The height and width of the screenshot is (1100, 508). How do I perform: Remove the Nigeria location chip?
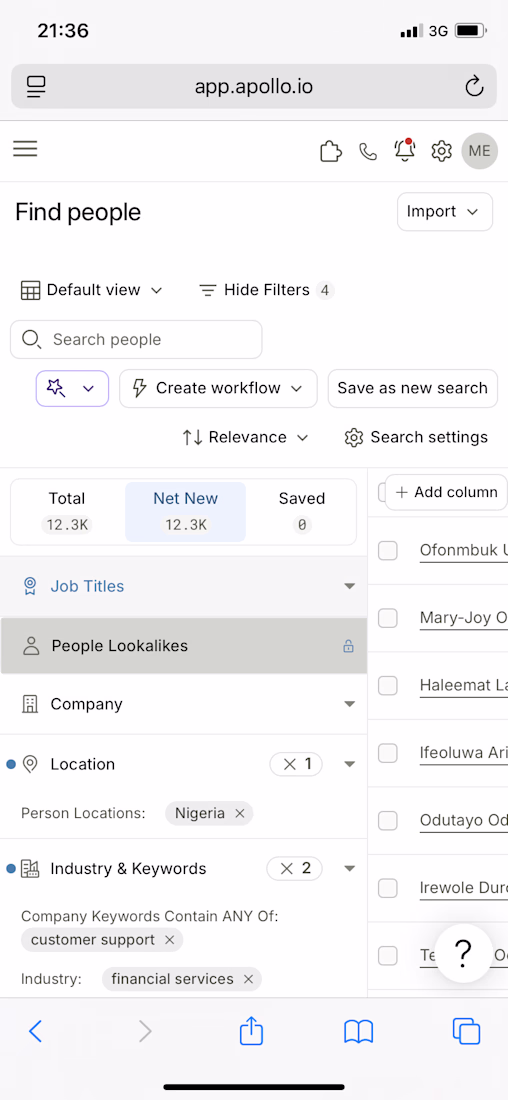coord(239,814)
